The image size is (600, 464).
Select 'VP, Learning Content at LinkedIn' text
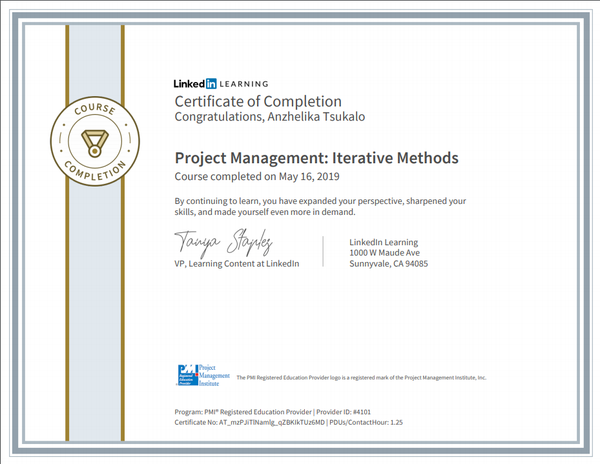[x=237, y=264]
